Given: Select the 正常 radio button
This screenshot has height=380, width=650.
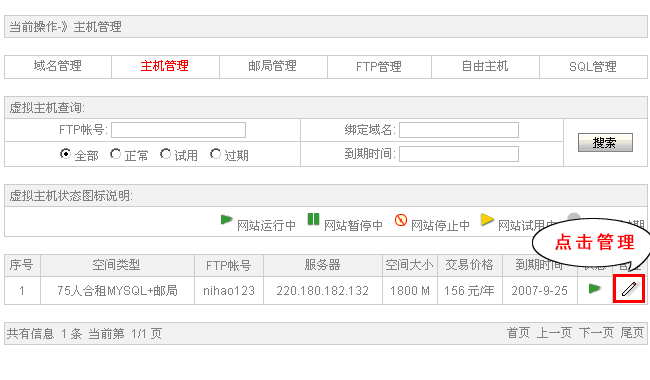Looking at the screenshot, I should [115, 154].
